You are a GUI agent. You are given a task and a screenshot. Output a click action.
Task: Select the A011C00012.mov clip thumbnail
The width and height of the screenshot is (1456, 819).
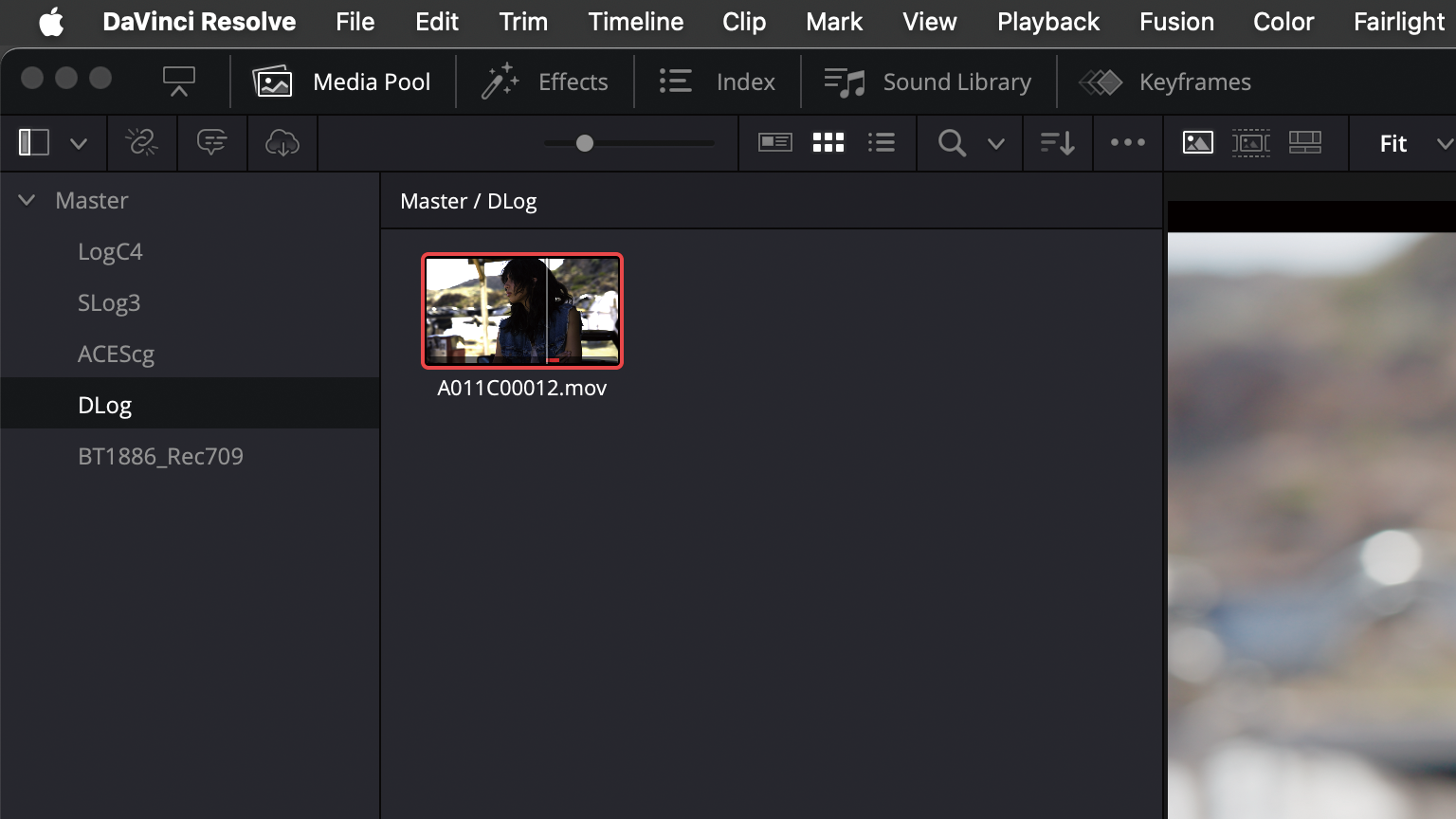pos(522,311)
